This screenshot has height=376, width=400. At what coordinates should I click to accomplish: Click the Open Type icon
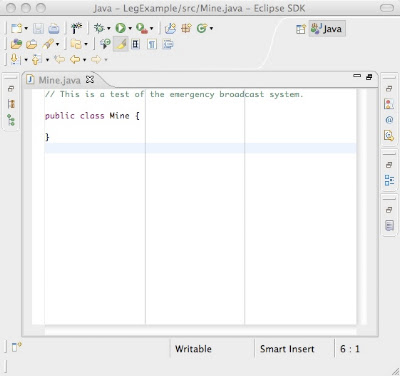pyautogui.click(x=16, y=44)
